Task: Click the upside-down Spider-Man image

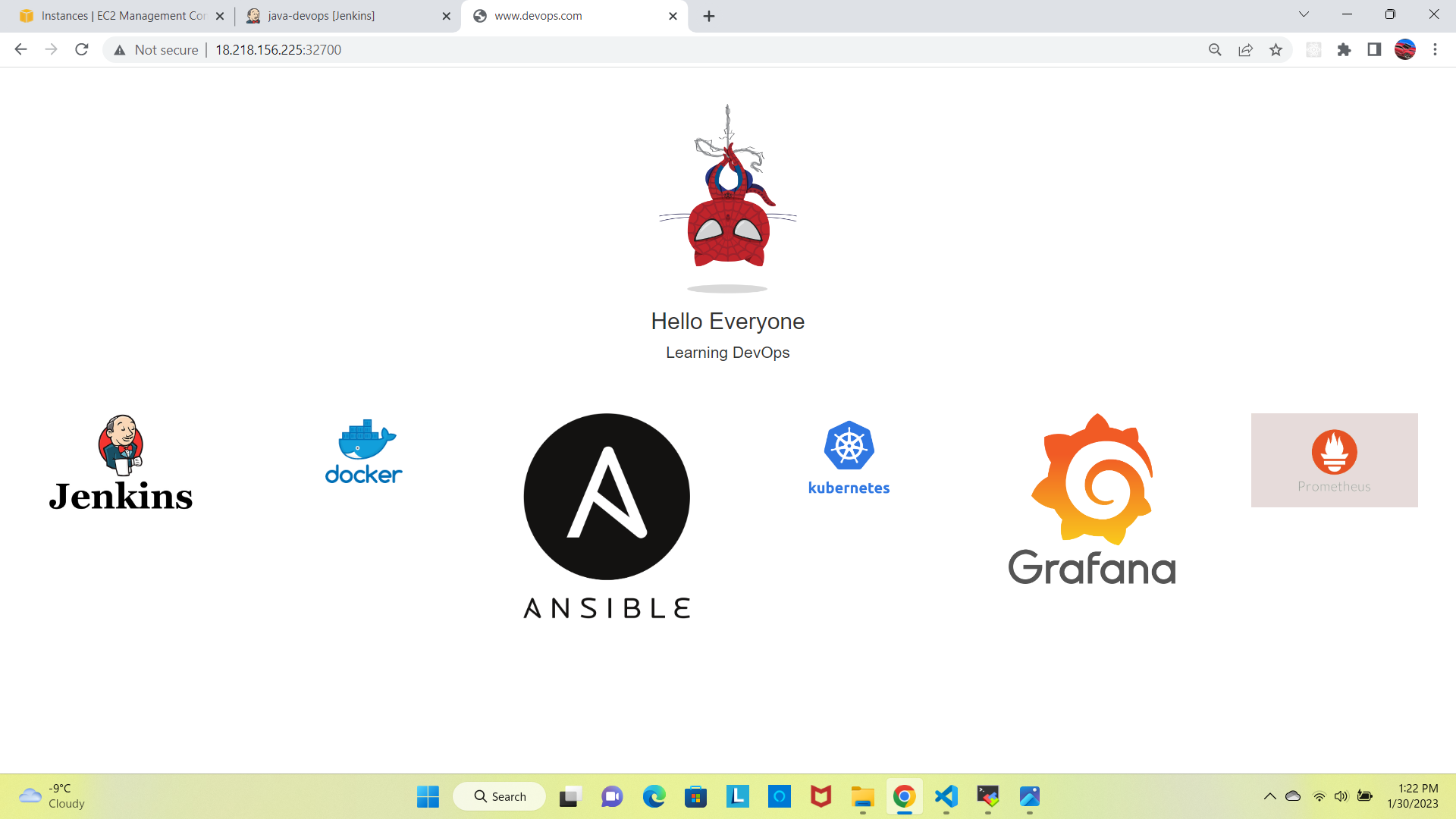Action: pyautogui.click(x=728, y=198)
